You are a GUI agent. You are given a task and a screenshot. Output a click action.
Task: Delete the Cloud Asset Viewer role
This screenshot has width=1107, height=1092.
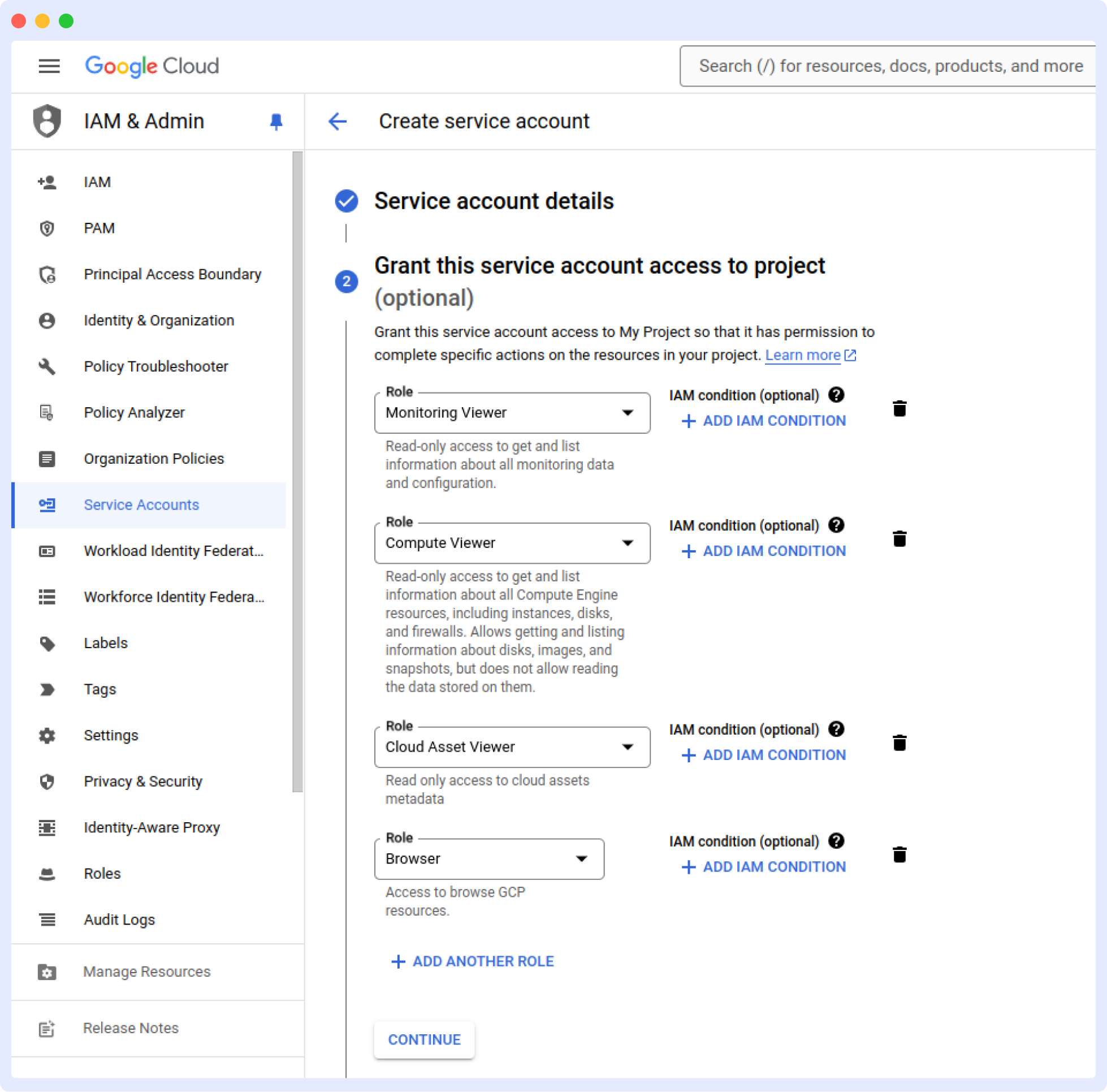pos(900,743)
